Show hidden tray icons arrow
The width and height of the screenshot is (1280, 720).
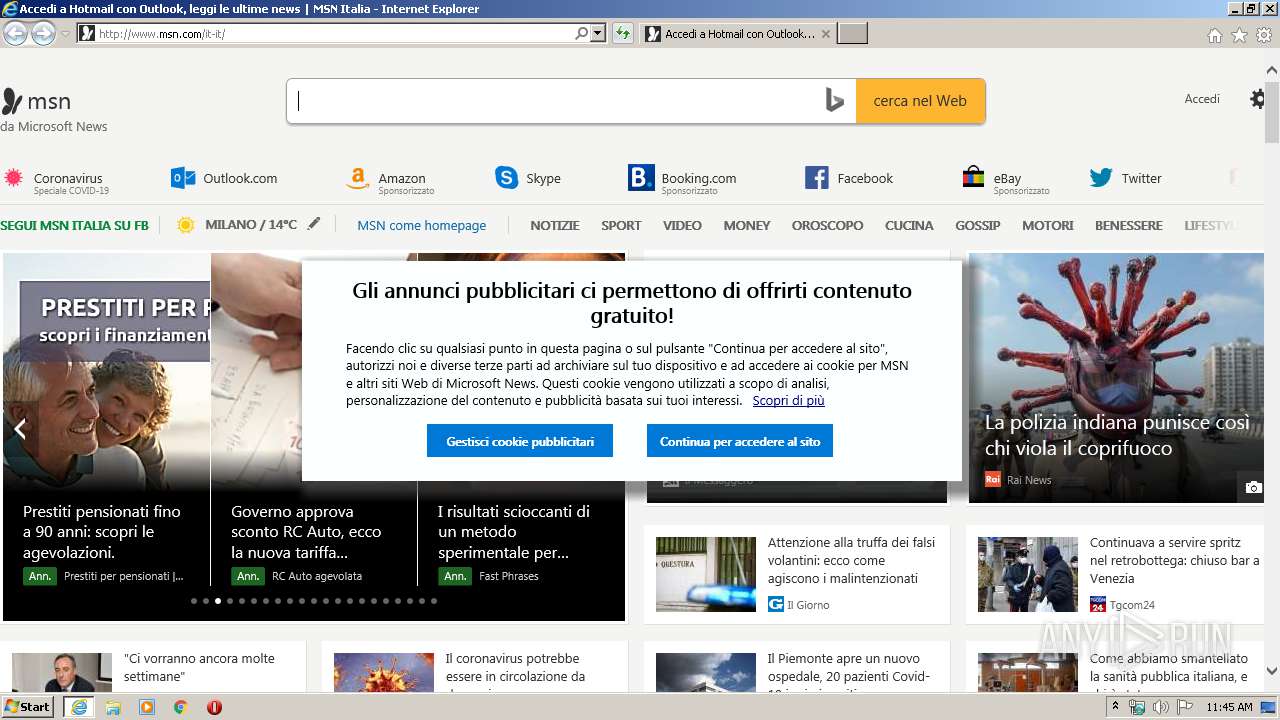1116,707
